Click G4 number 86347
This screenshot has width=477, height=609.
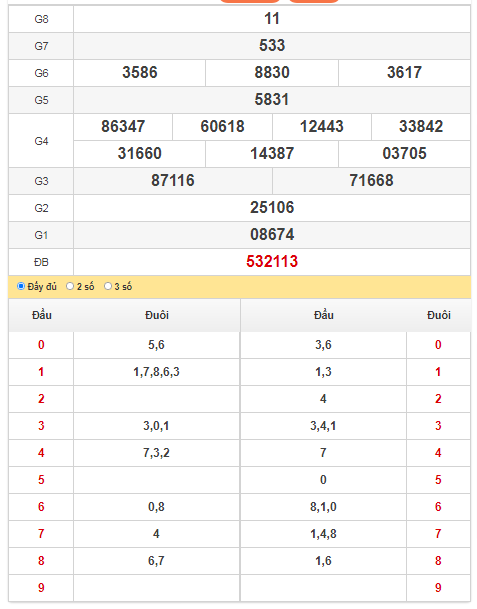[123, 127]
